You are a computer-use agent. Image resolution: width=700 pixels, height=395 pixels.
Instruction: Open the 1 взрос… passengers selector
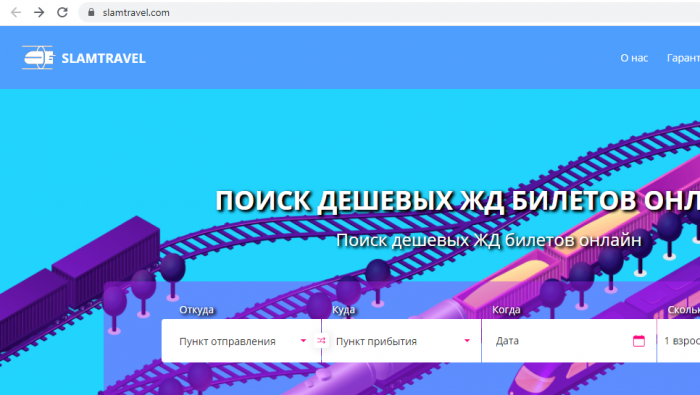coord(679,341)
